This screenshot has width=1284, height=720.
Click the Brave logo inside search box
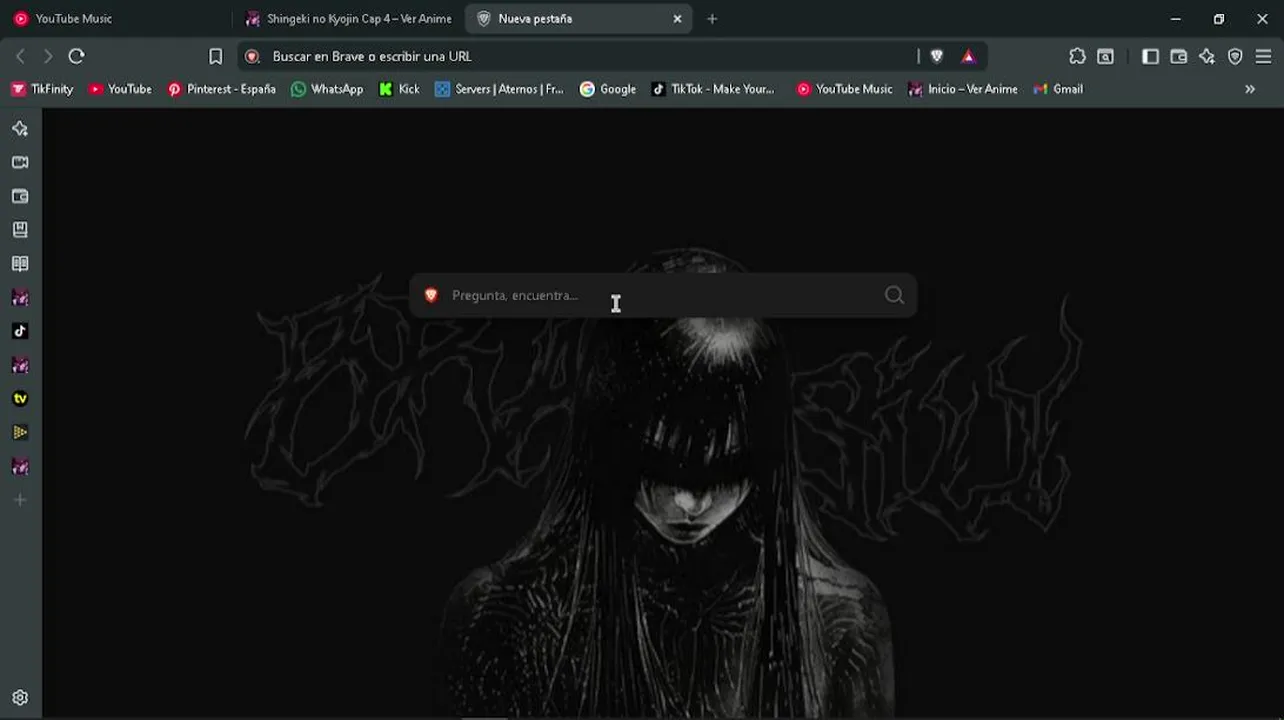click(431, 295)
